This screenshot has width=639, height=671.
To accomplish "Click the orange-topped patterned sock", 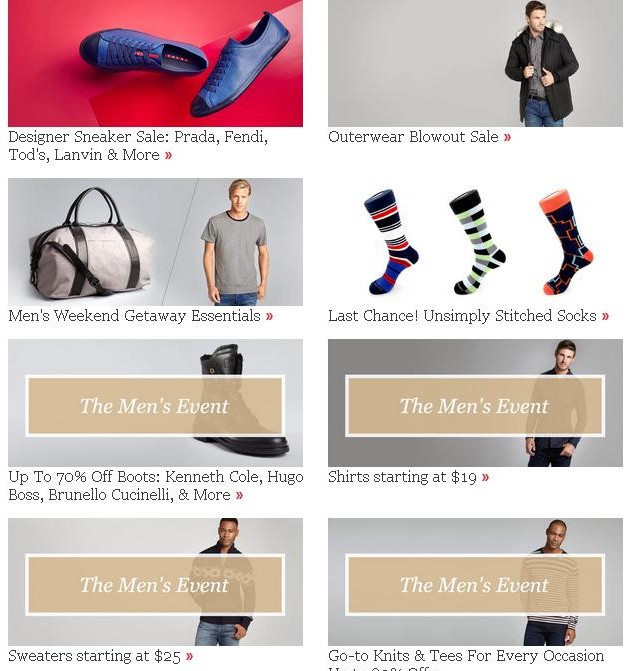I will (567, 242).
